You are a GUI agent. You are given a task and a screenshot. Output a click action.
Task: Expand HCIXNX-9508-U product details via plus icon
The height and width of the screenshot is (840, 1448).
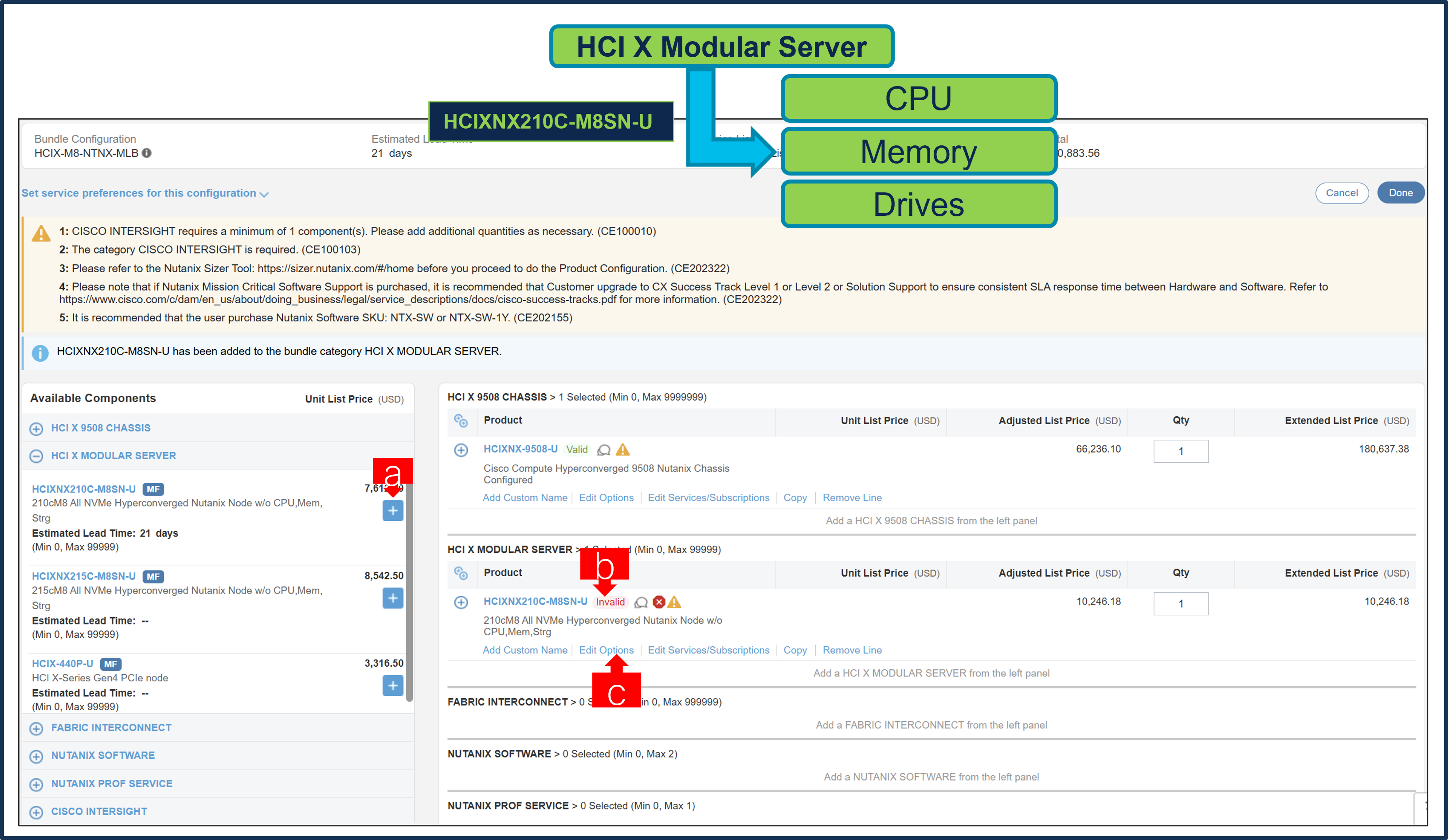pyautogui.click(x=462, y=450)
